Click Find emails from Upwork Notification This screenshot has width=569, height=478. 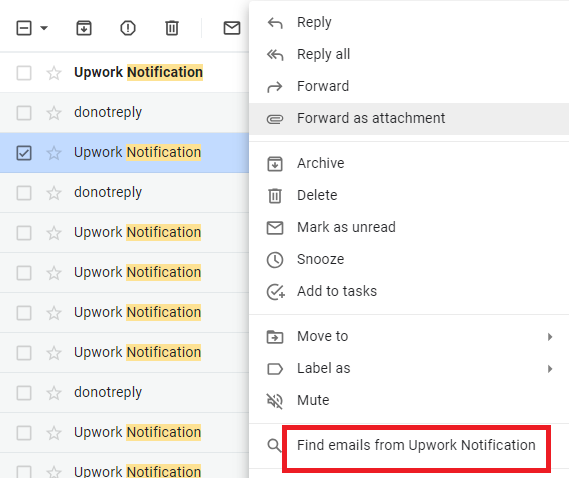(409, 445)
